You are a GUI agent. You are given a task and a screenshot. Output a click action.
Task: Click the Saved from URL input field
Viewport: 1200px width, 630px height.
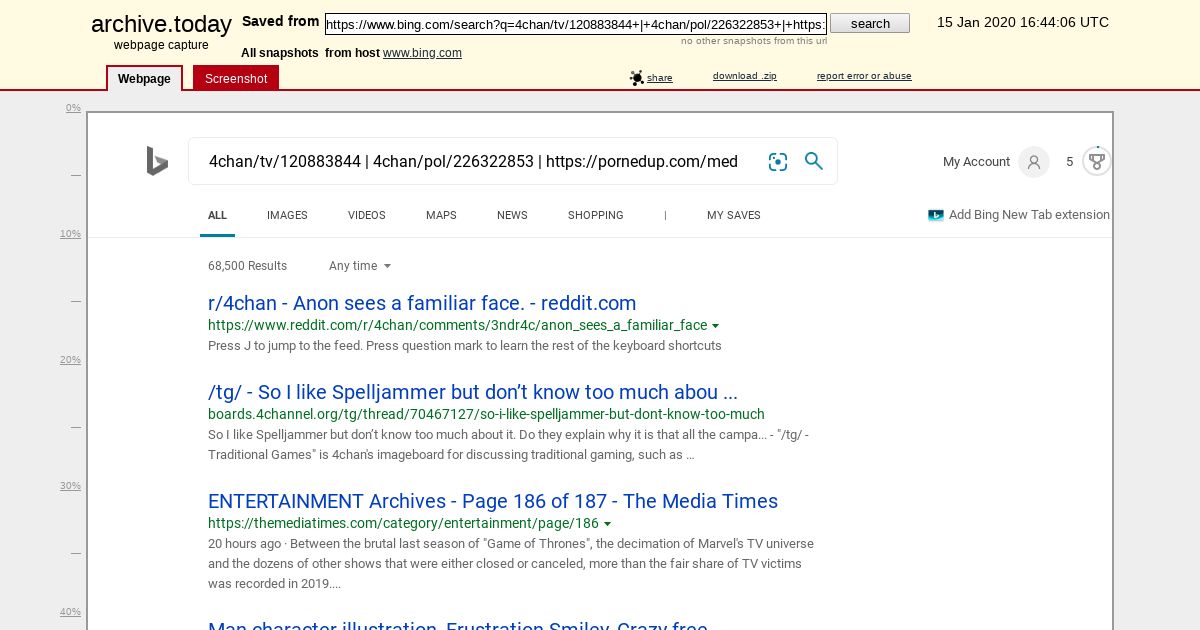576,24
